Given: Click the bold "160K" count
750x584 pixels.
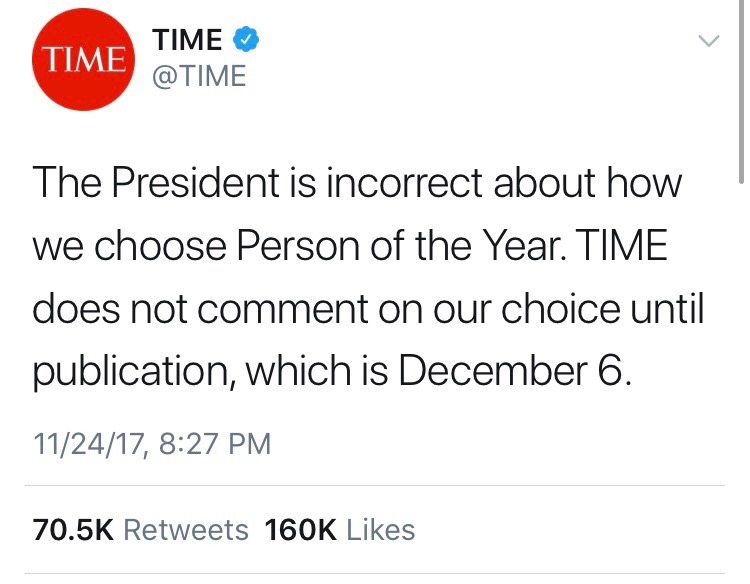Looking at the screenshot, I should pos(300,529).
